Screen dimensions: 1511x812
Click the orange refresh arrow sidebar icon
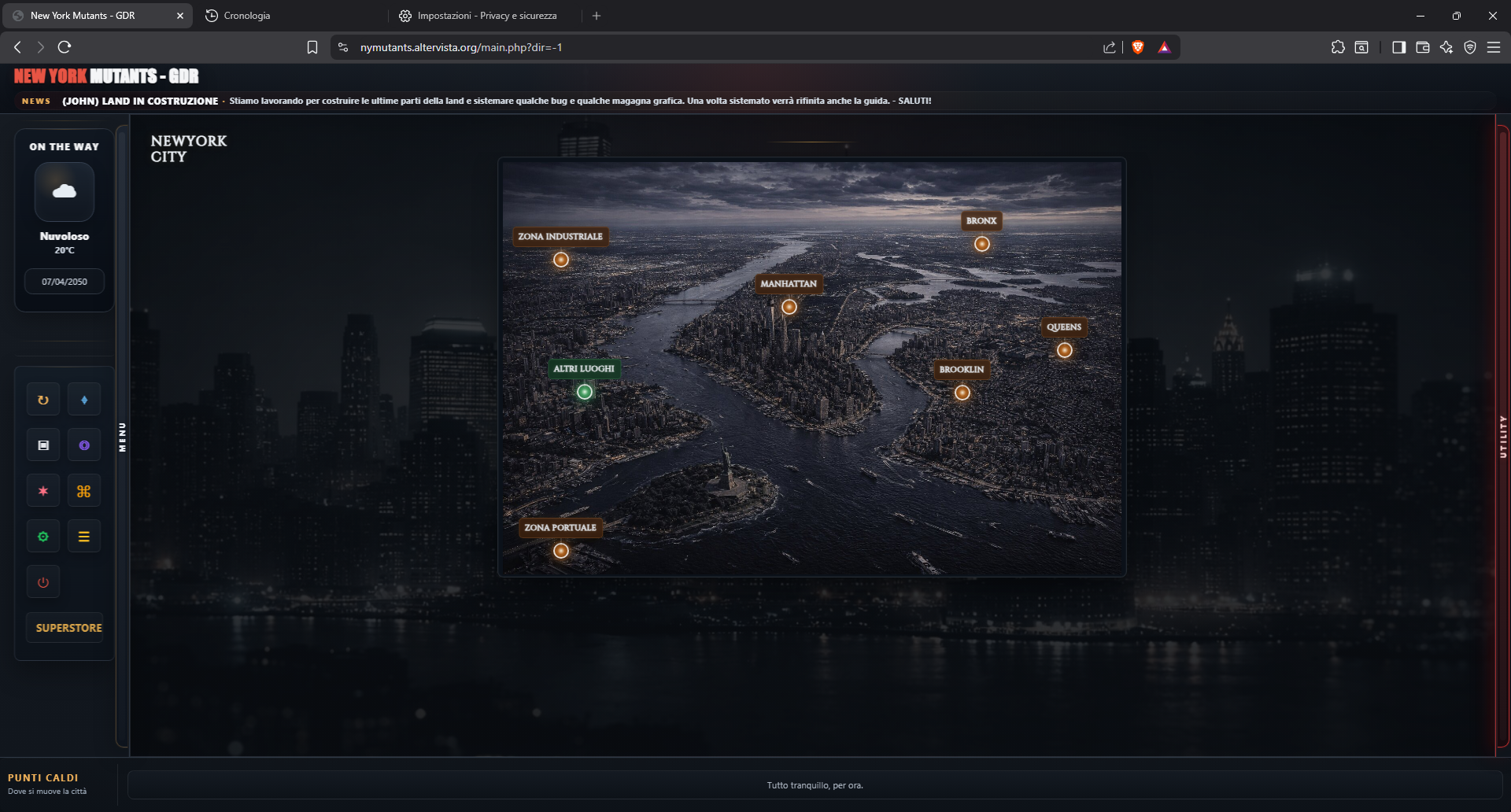43,400
